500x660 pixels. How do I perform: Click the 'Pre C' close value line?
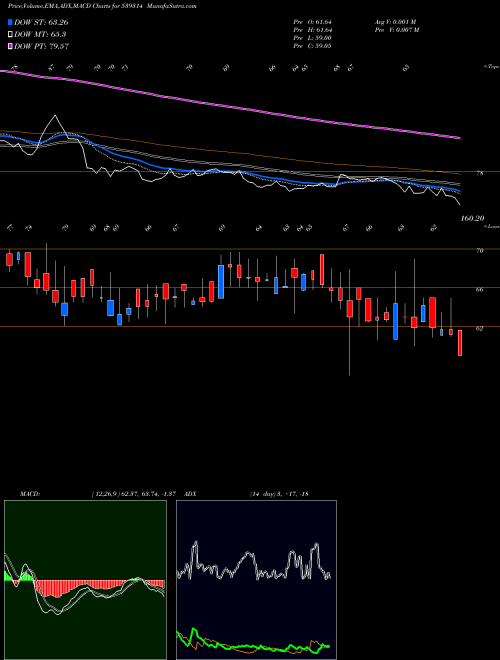tap(313, 46)
